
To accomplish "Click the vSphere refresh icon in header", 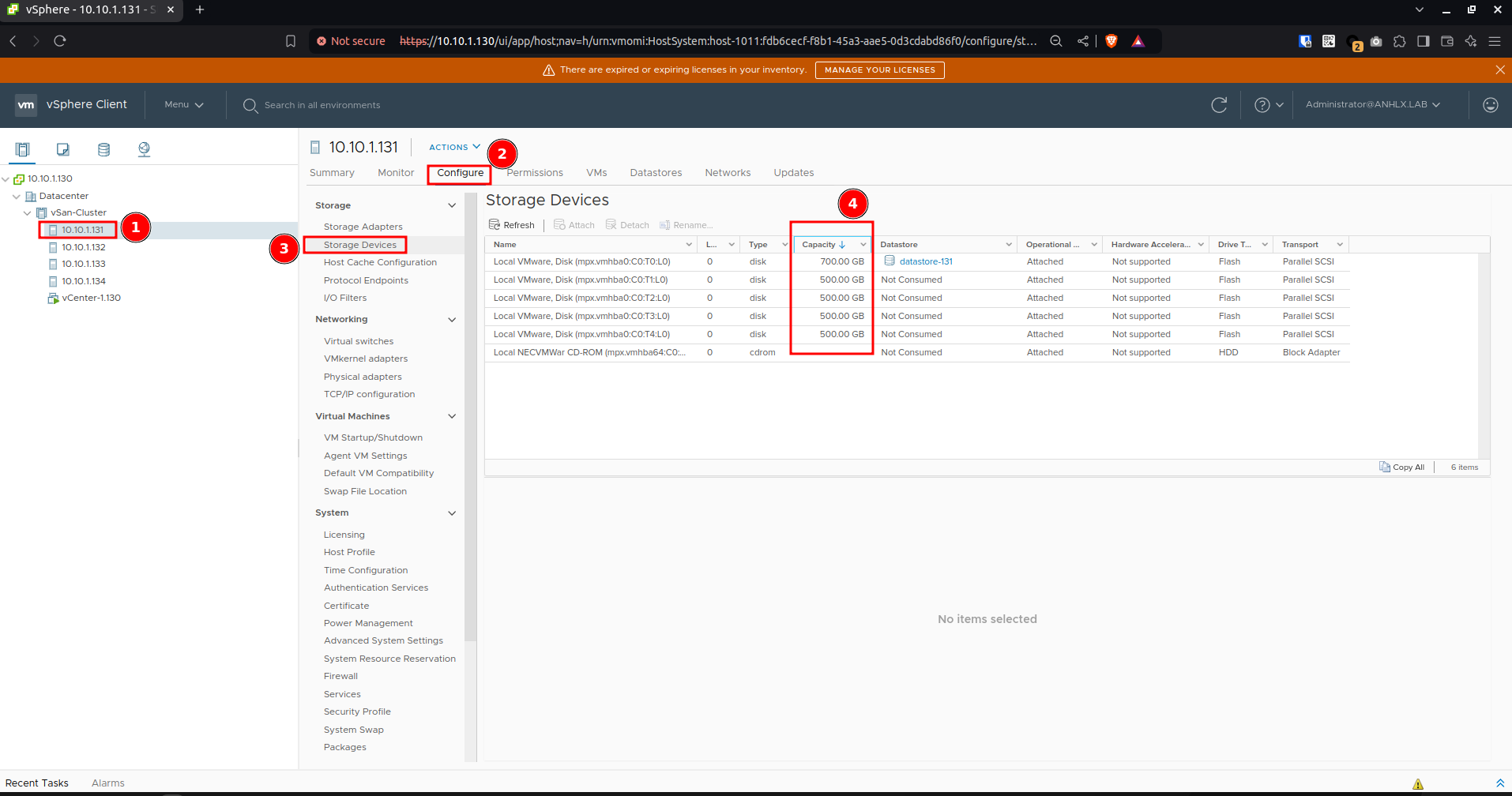I will coord(1219,105).
